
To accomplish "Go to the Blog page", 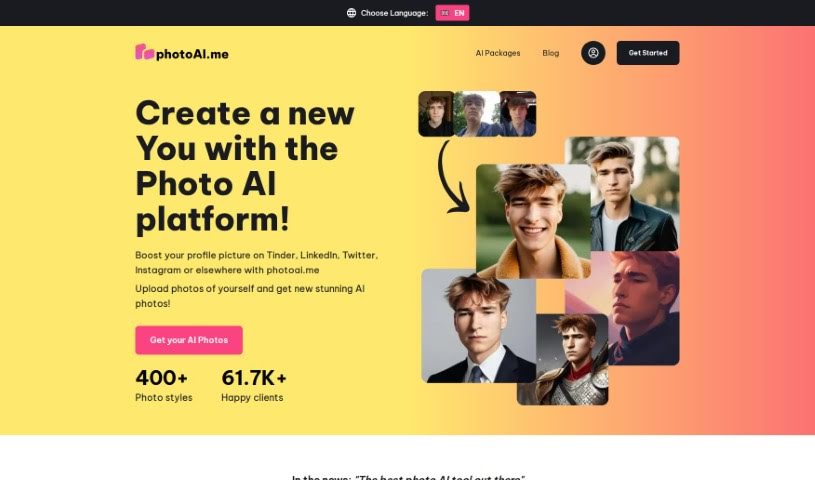I will click(x=550, y=53).
